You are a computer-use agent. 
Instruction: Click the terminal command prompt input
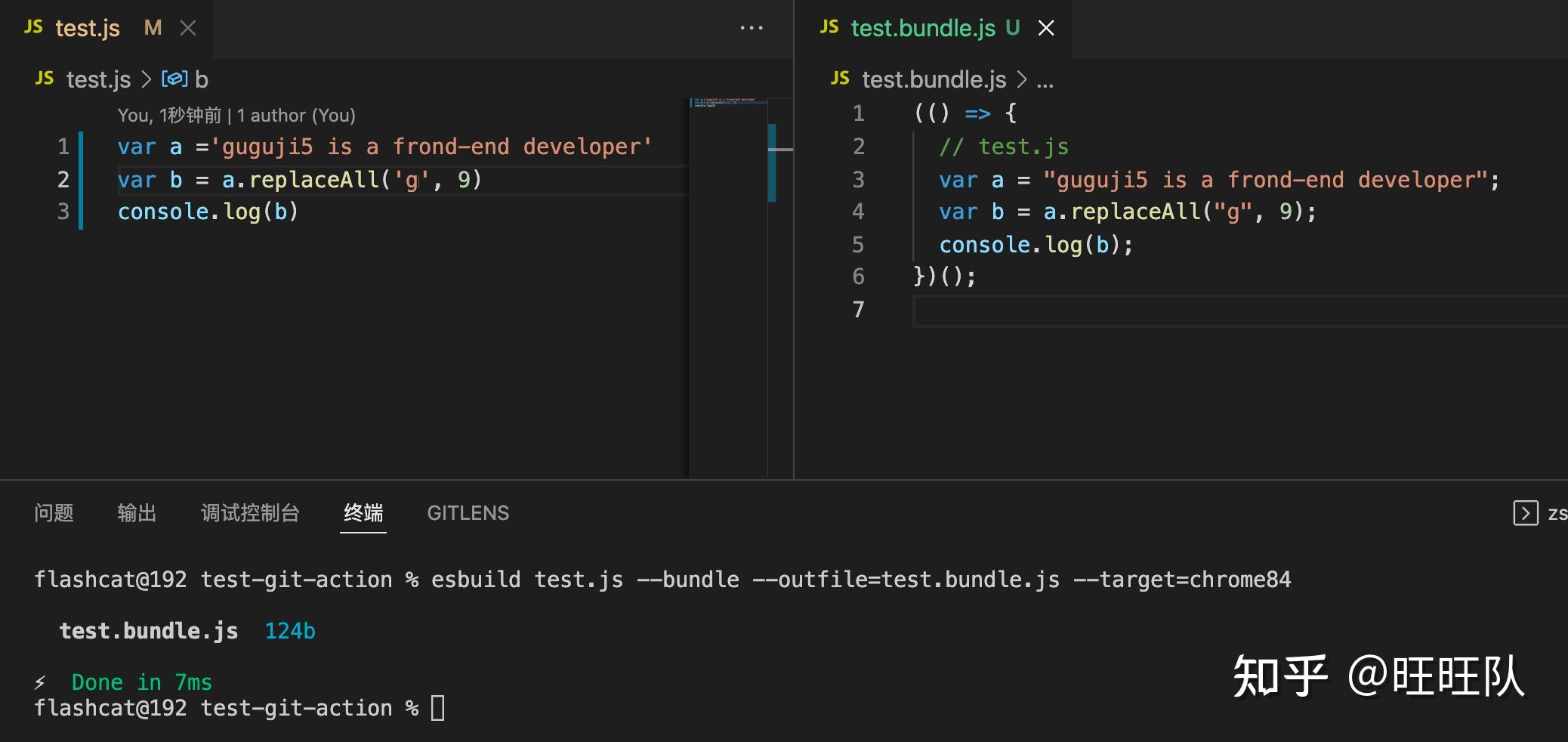(437, 708)
